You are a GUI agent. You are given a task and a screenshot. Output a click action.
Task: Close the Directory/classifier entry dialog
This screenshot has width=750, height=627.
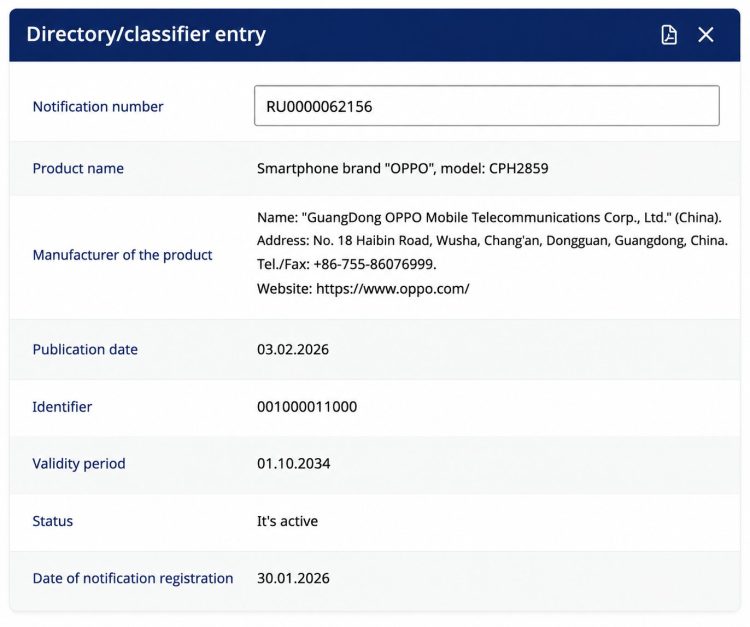pyautogui.click(x=706, y=35)
